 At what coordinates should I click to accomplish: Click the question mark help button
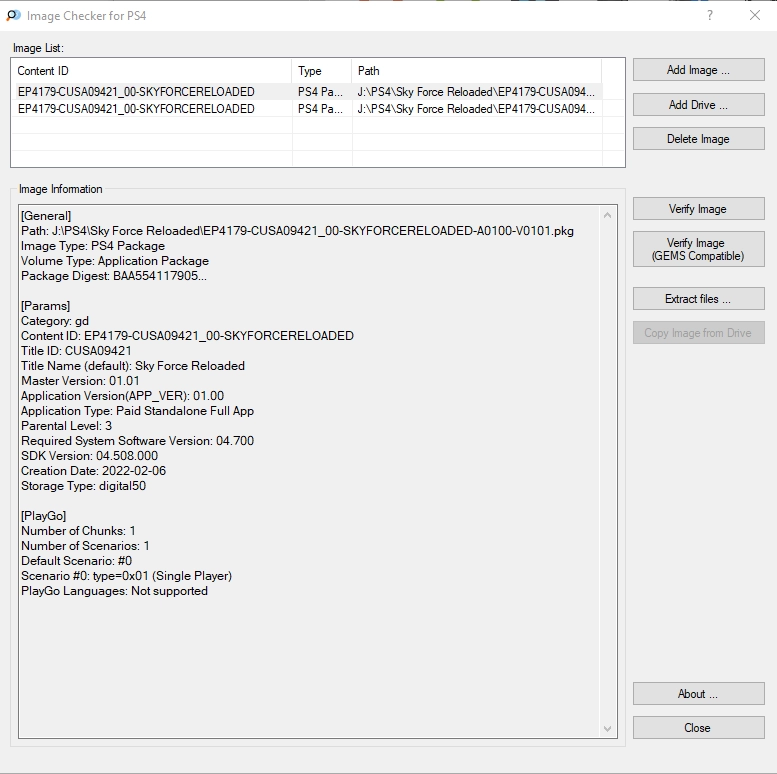[710, 15]
